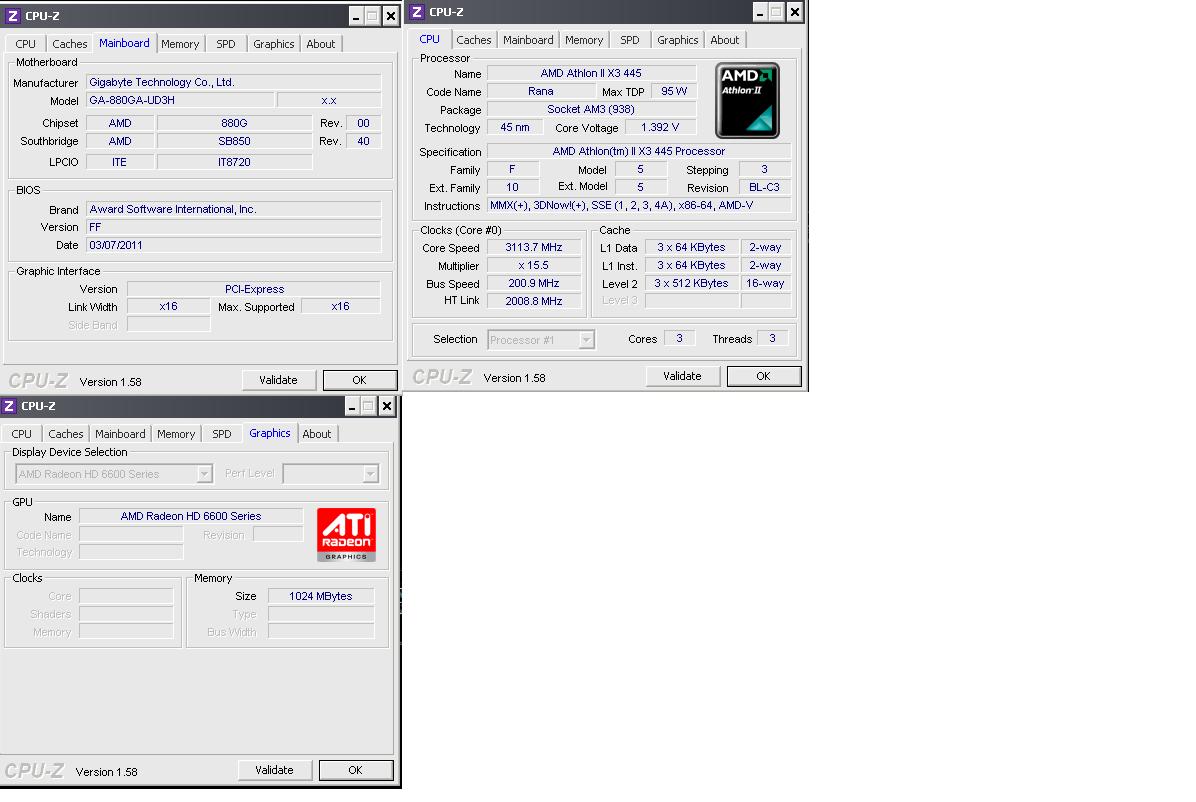Screen dimensions: 1196x802
Task: Click the Gigabyte Technology manufacturer field
Action: pyautogui.click(x=233, y=82)
